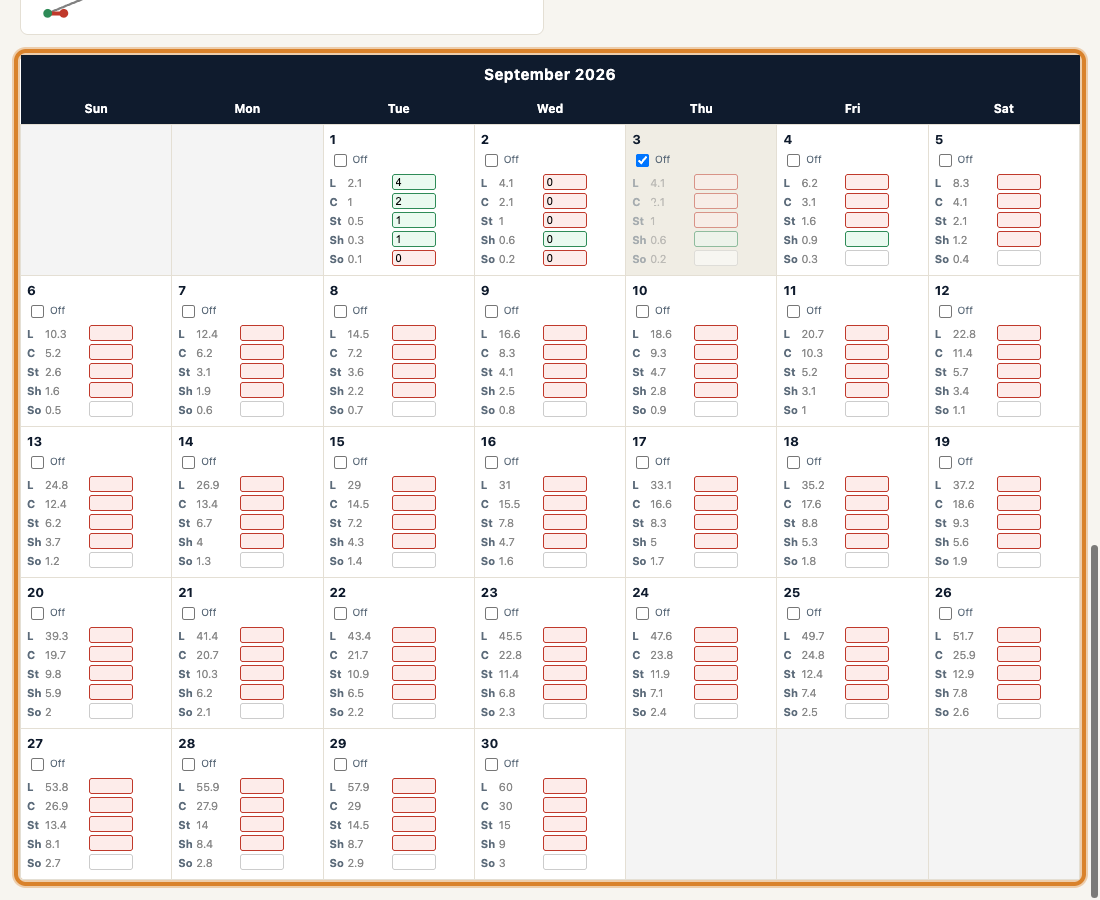Click the red endpoint dot in chart

coord(63,13)
